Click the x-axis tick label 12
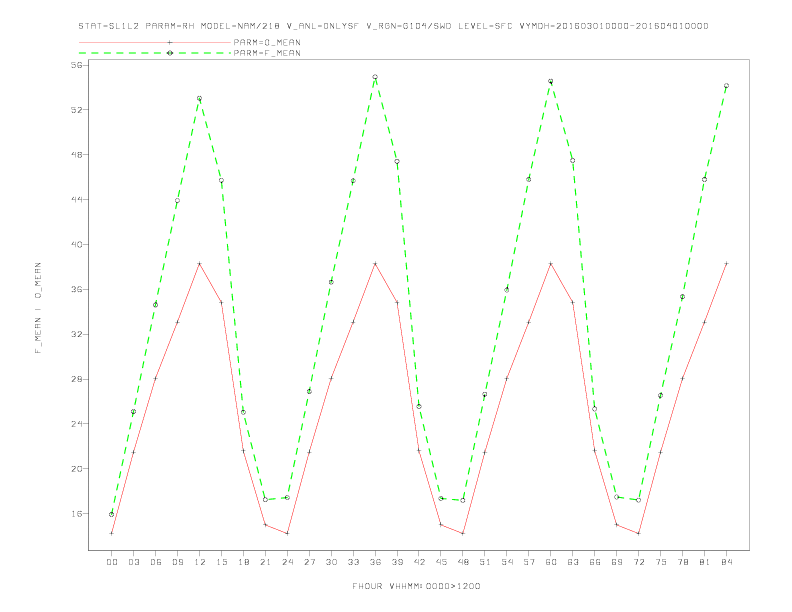The width and height of the screenshot is (792, 612). (x=200, y=562)
